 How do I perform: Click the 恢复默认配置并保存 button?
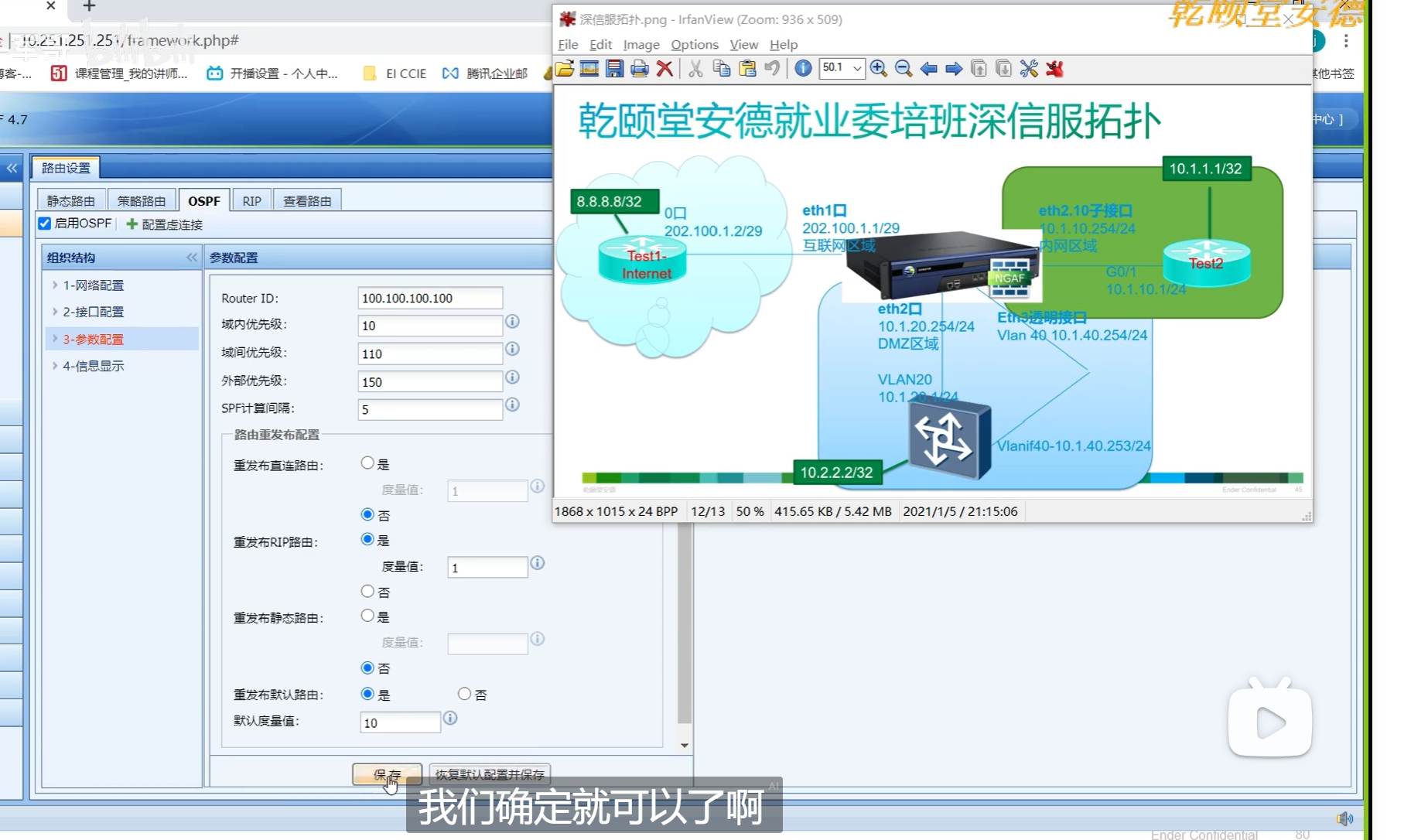tap(490, 774)
